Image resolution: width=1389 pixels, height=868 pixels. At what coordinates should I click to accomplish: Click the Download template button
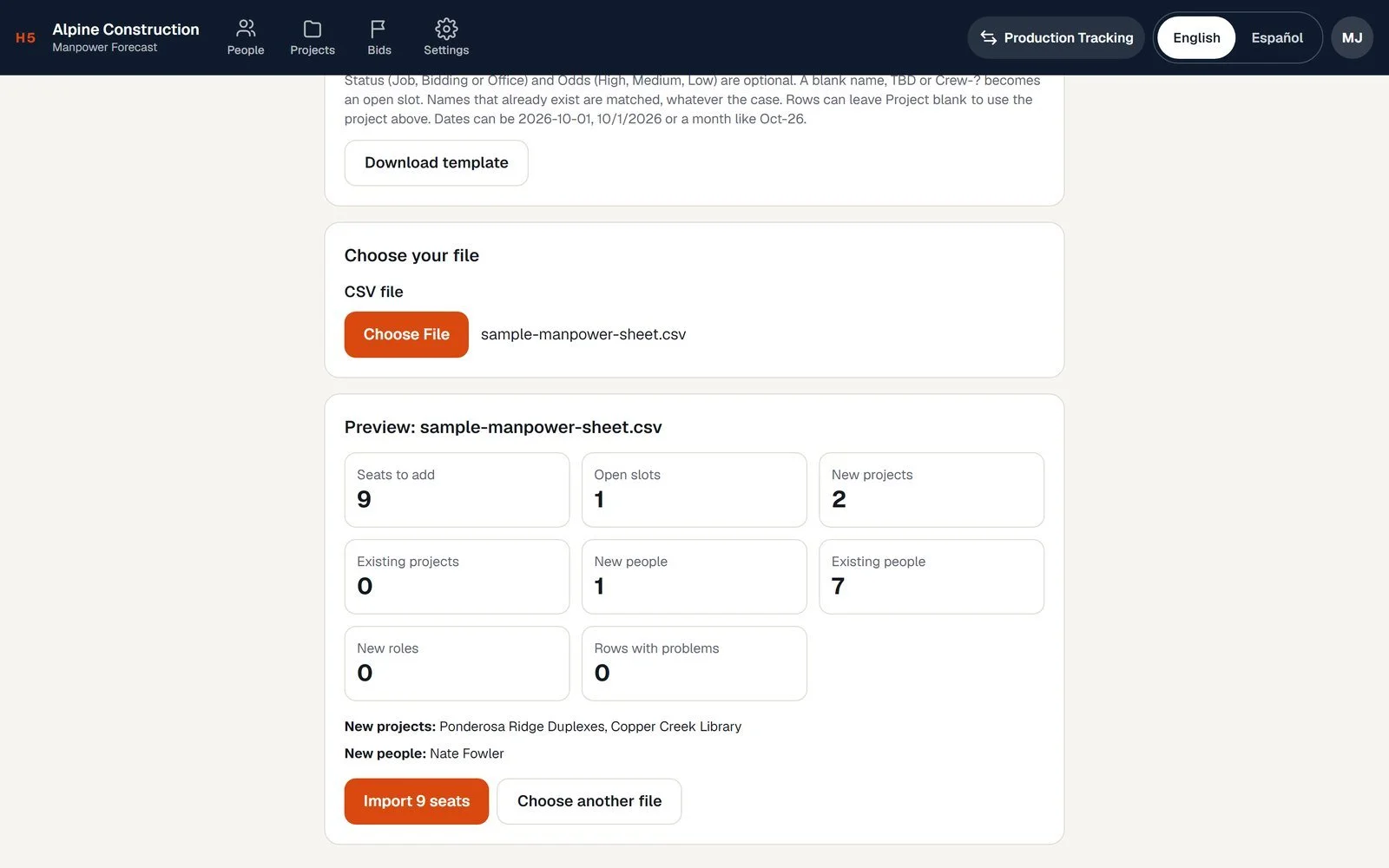(436, 162)
